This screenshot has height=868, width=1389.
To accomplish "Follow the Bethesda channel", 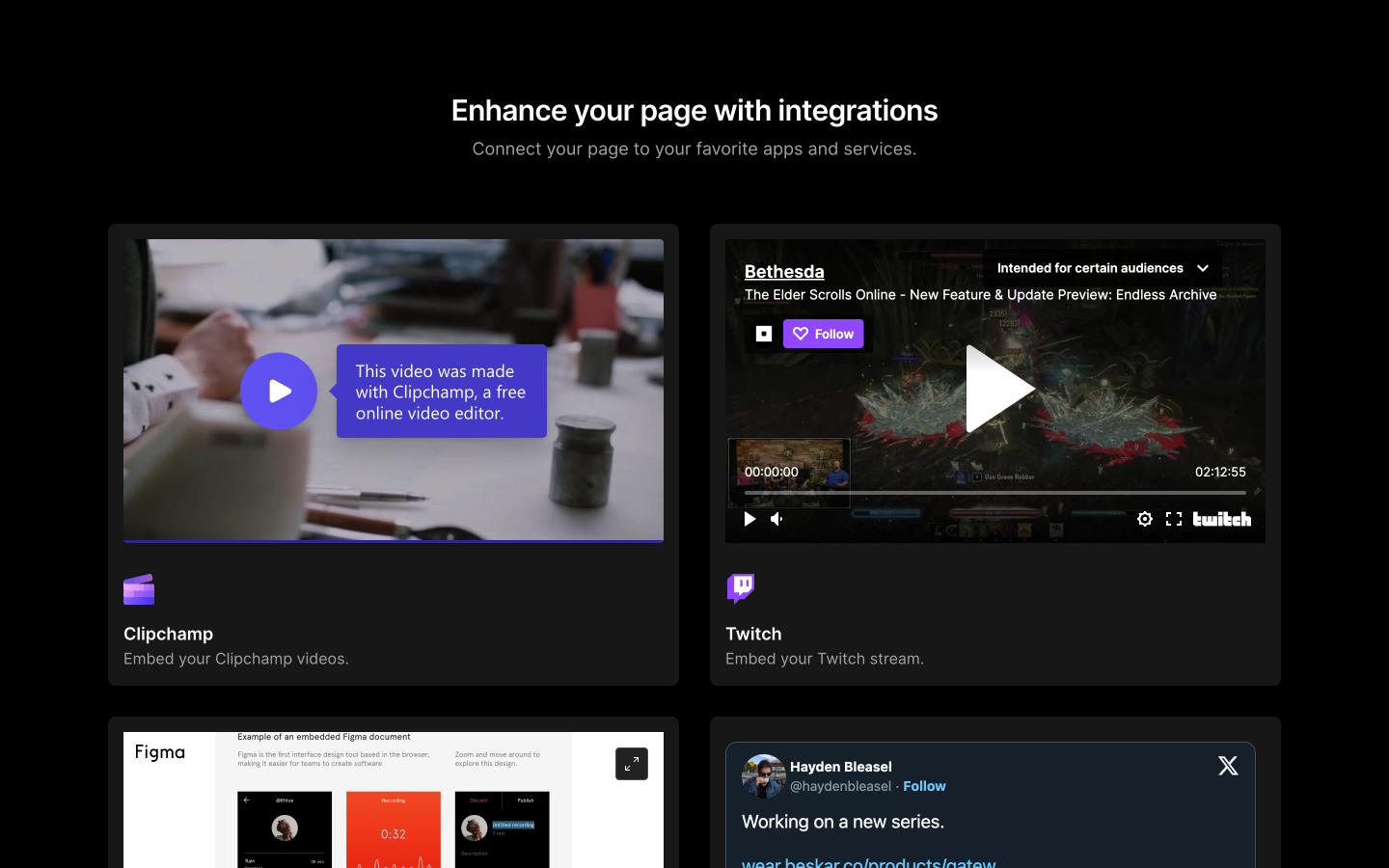I will 824,334.
